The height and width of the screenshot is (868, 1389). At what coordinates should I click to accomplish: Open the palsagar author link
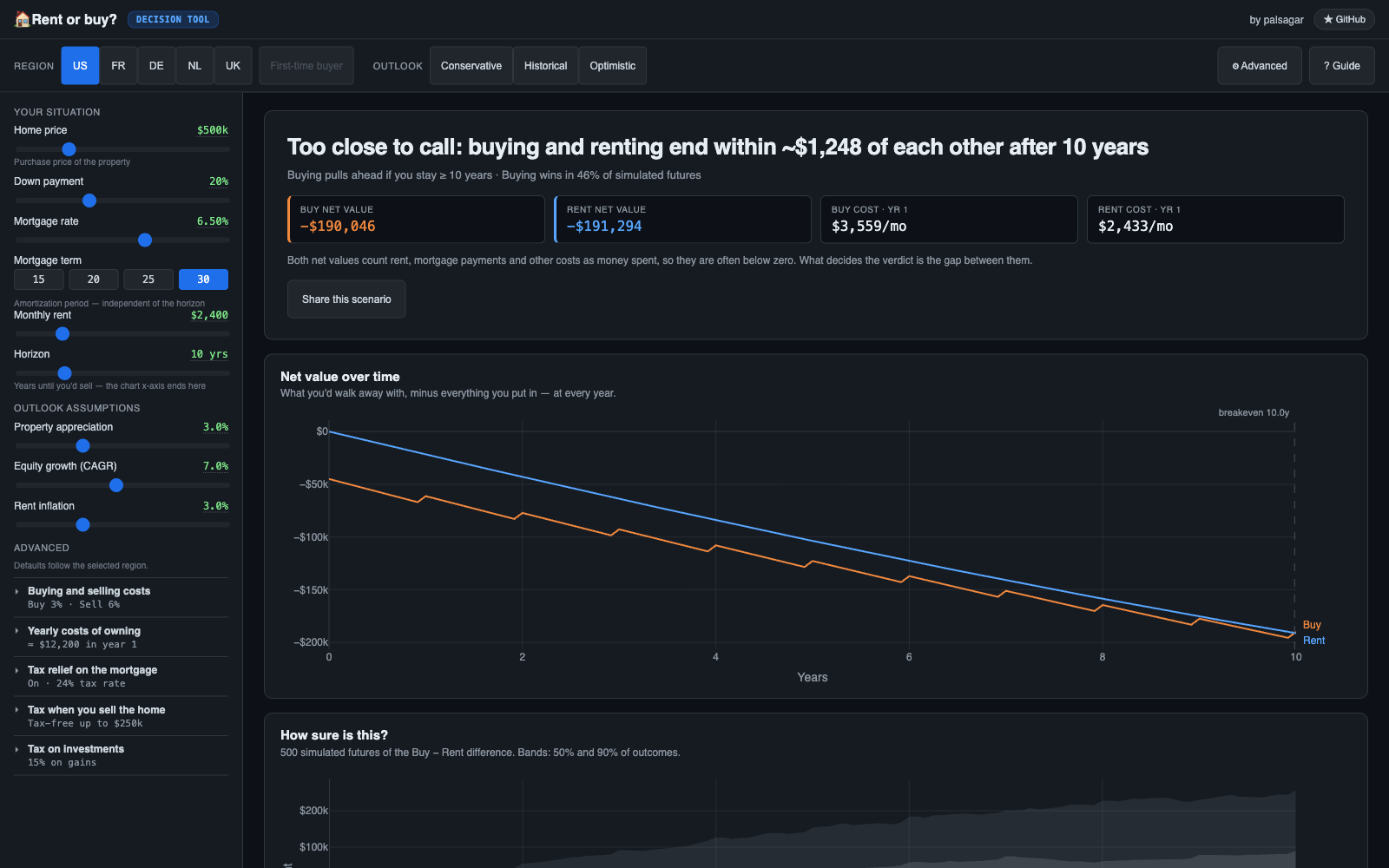(1276, 20)
